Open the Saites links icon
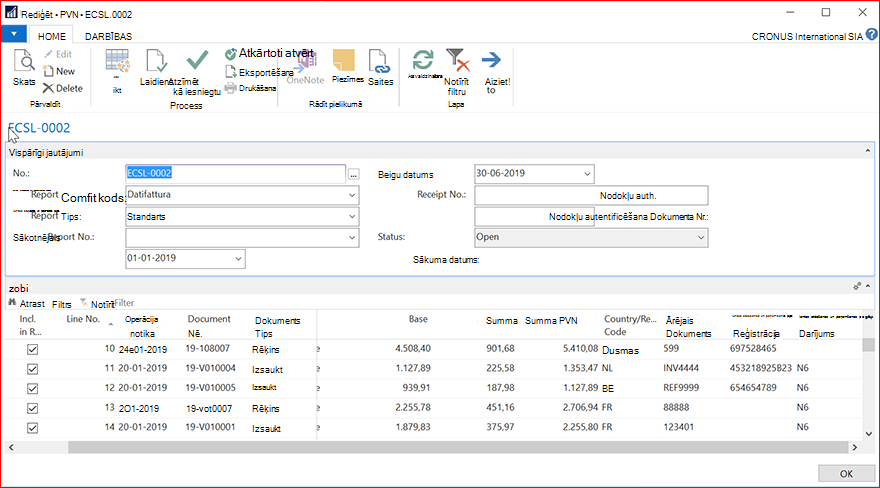 (379, 61)
